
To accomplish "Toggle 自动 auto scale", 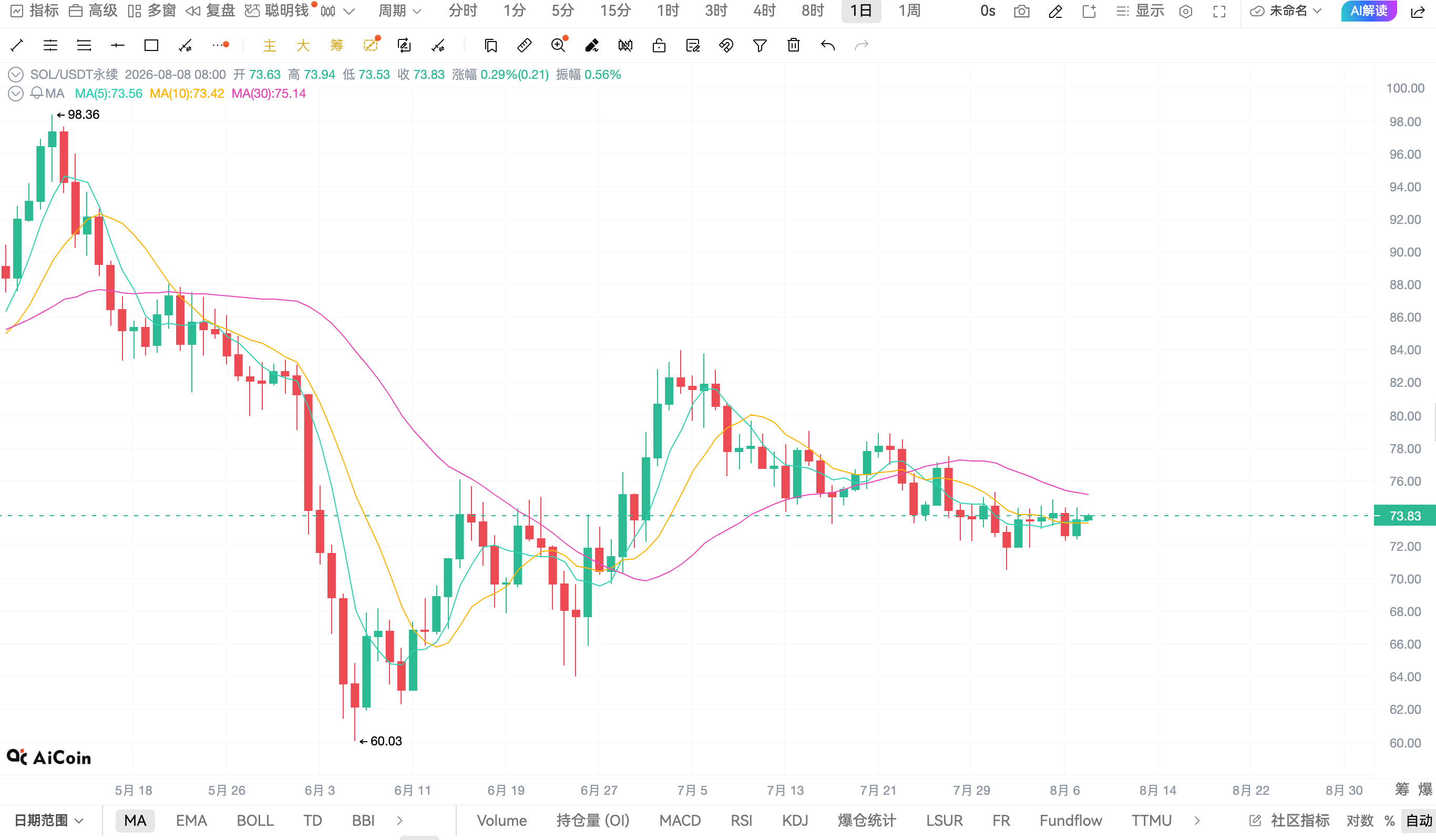I will tap(1419, 821).
